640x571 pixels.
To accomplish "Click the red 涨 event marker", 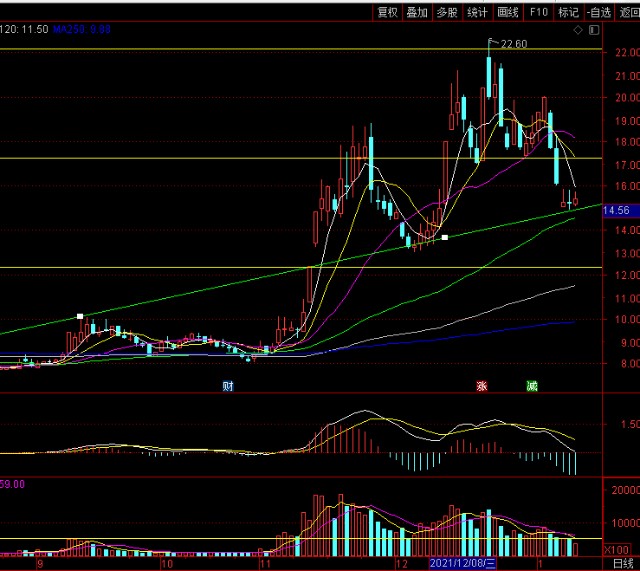I will coord(481,386).
